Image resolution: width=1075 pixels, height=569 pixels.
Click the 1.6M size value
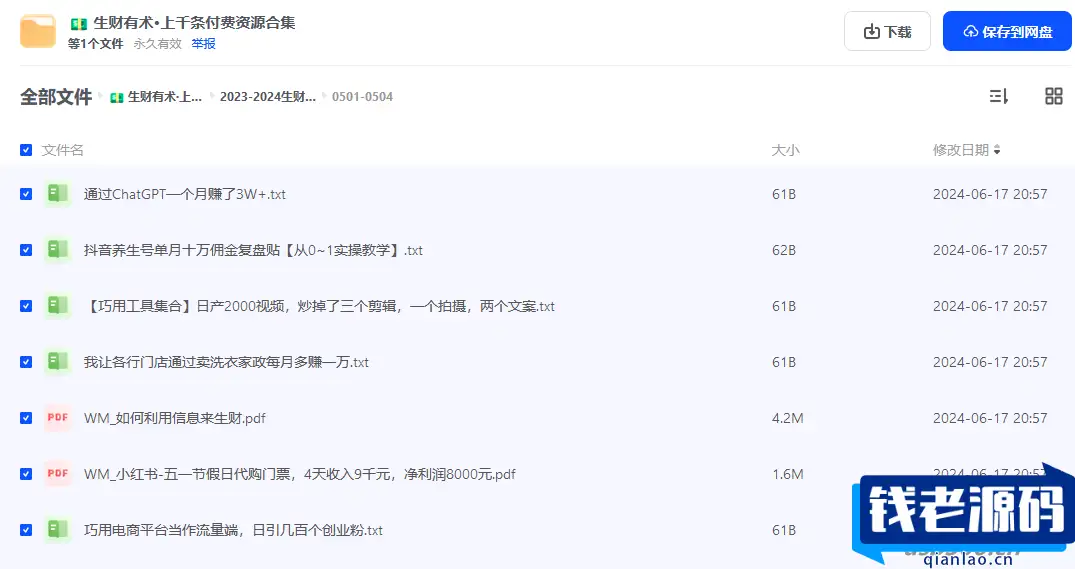(x=787, y=474)
